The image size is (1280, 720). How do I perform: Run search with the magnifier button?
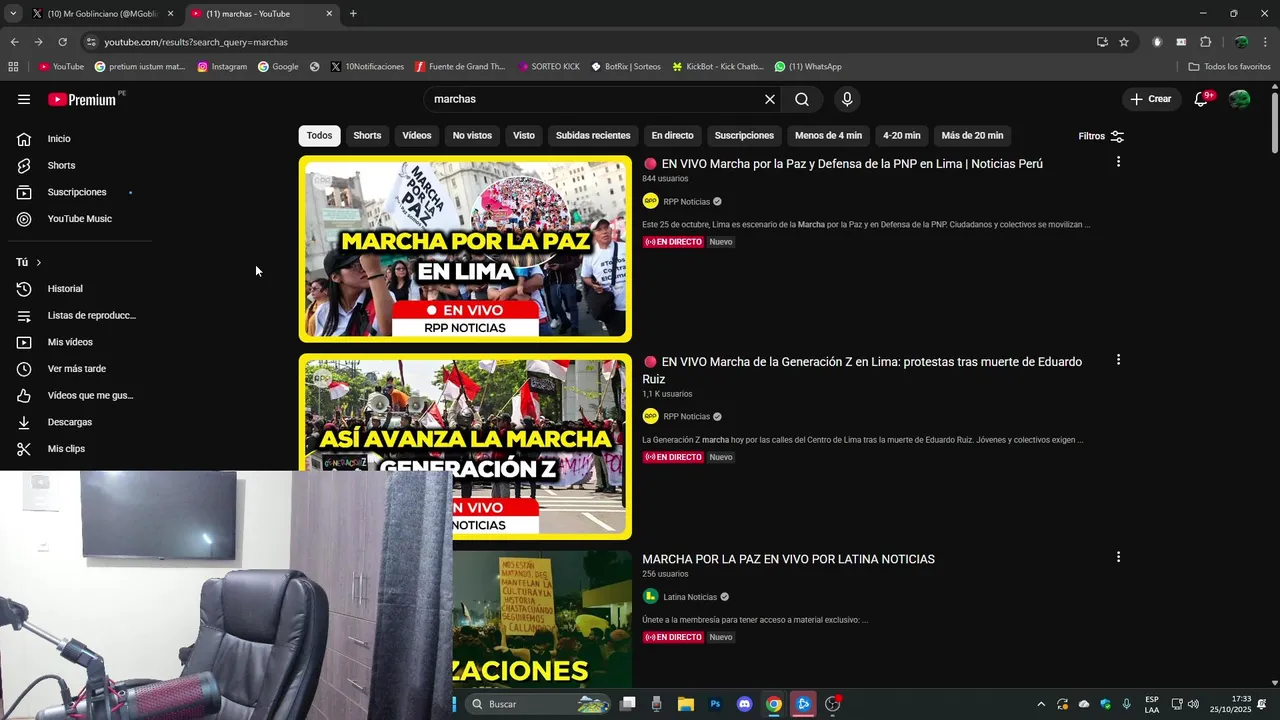click(x=802, y=99)
